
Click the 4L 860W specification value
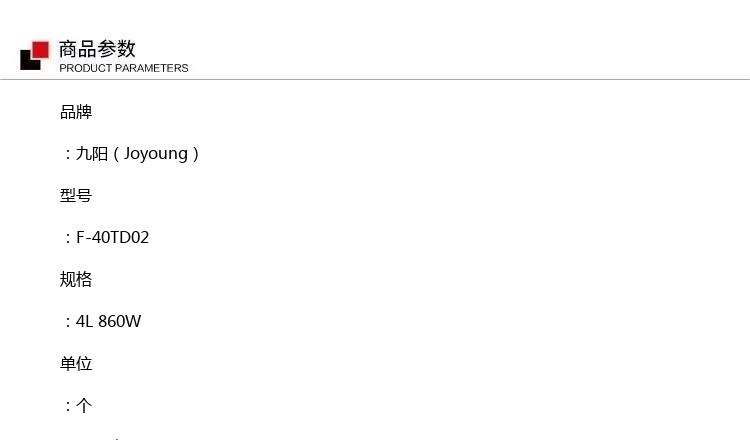click(108, 321)
